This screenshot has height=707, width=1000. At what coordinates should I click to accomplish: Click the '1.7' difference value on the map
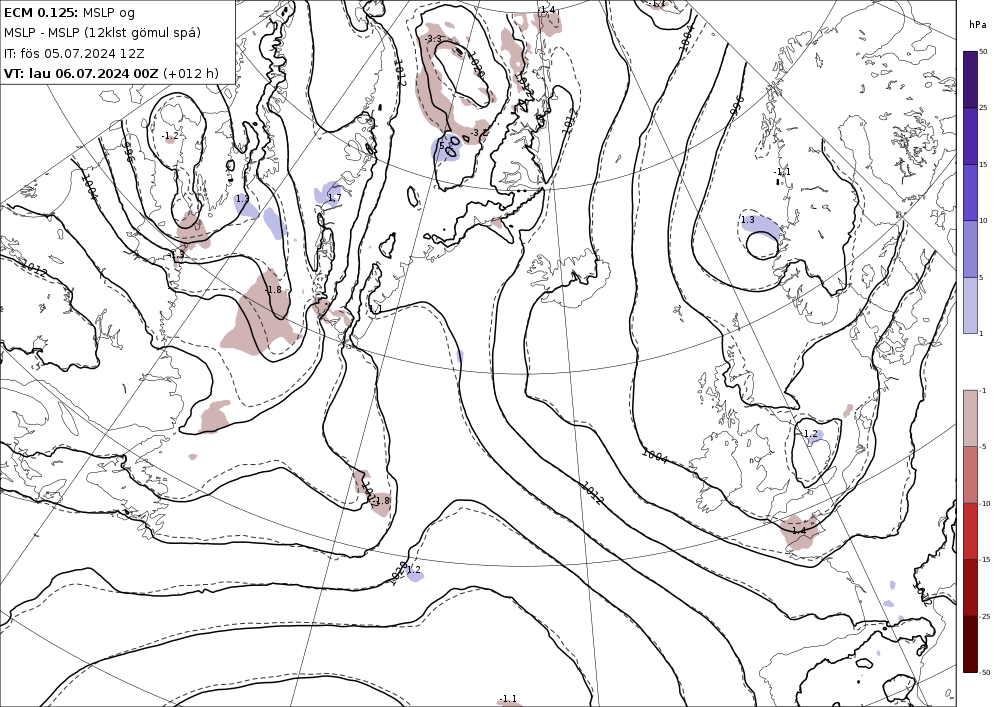pos(334,198)
